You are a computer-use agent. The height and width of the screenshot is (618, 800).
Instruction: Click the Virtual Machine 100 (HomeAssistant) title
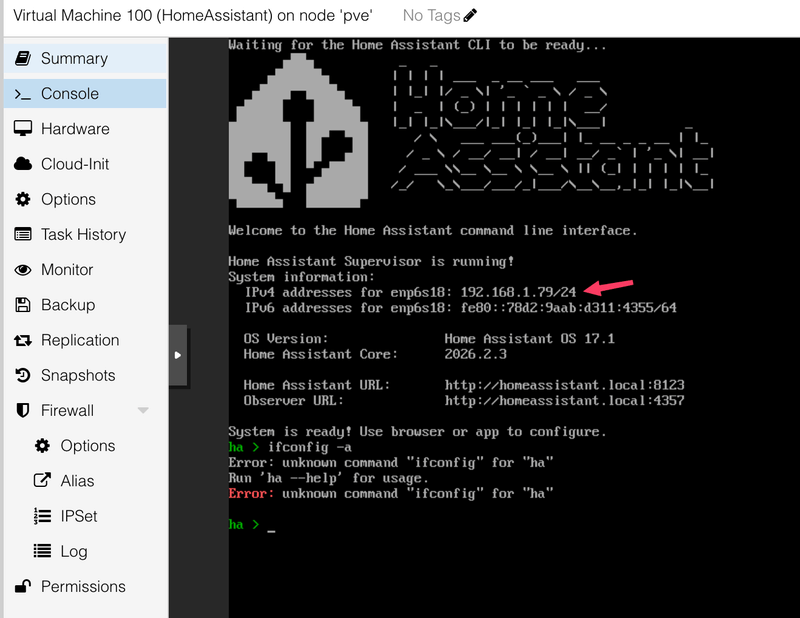coord(193,15)
